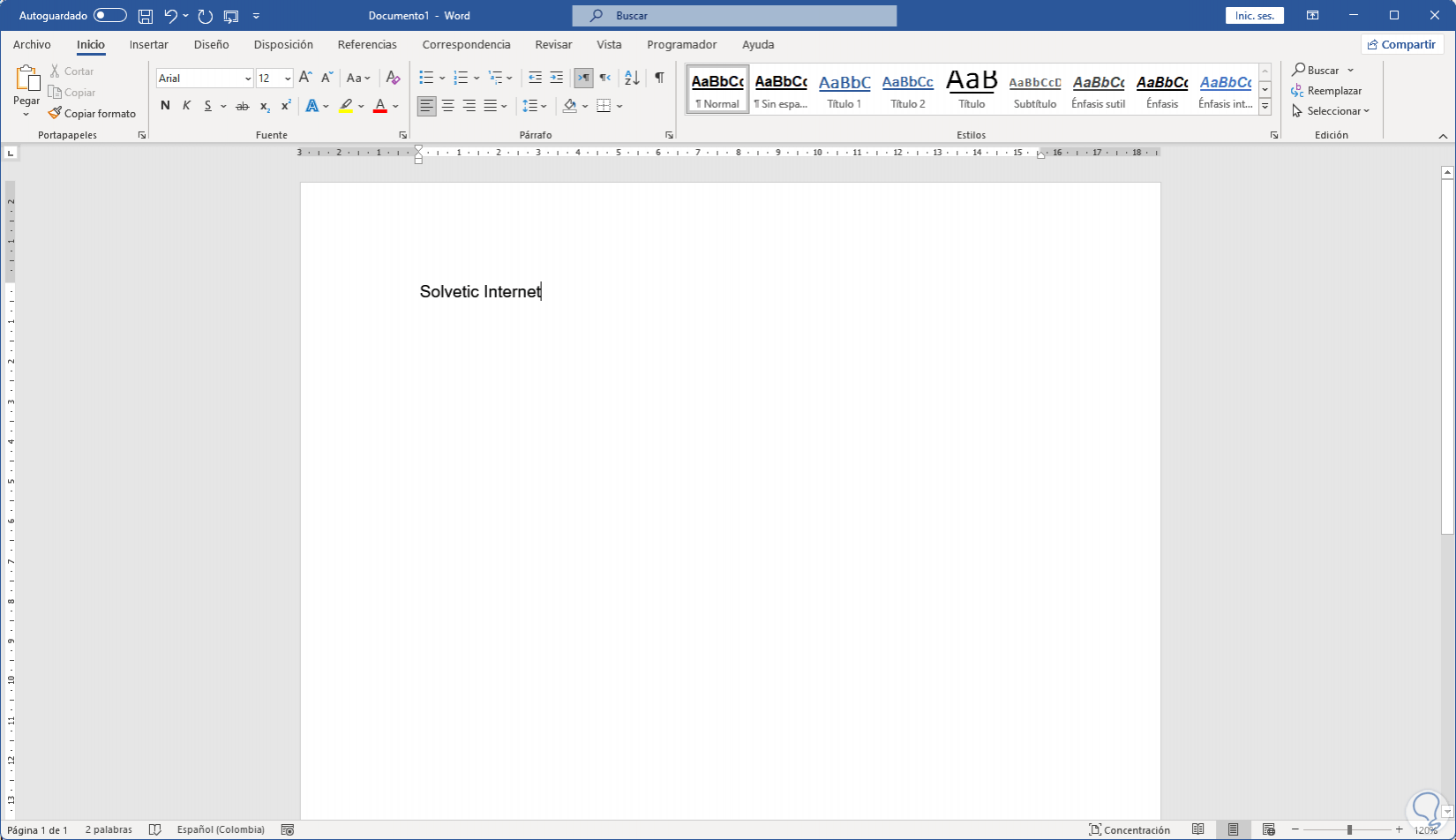Image resolution: width=1456 pixels, height=840 pixels.
Task: Click the zoom slider handle
Action: pyautogui.click(x=1349, y=829)
